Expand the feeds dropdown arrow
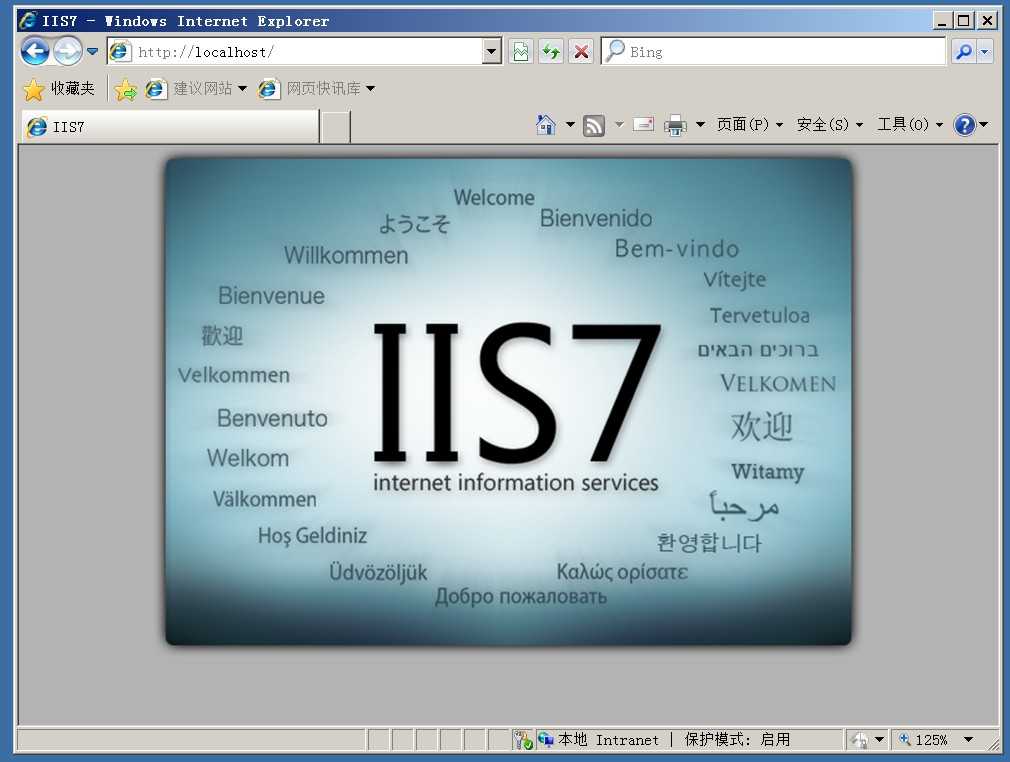The height and width of the screenshot is (762, 1010). 619,124
